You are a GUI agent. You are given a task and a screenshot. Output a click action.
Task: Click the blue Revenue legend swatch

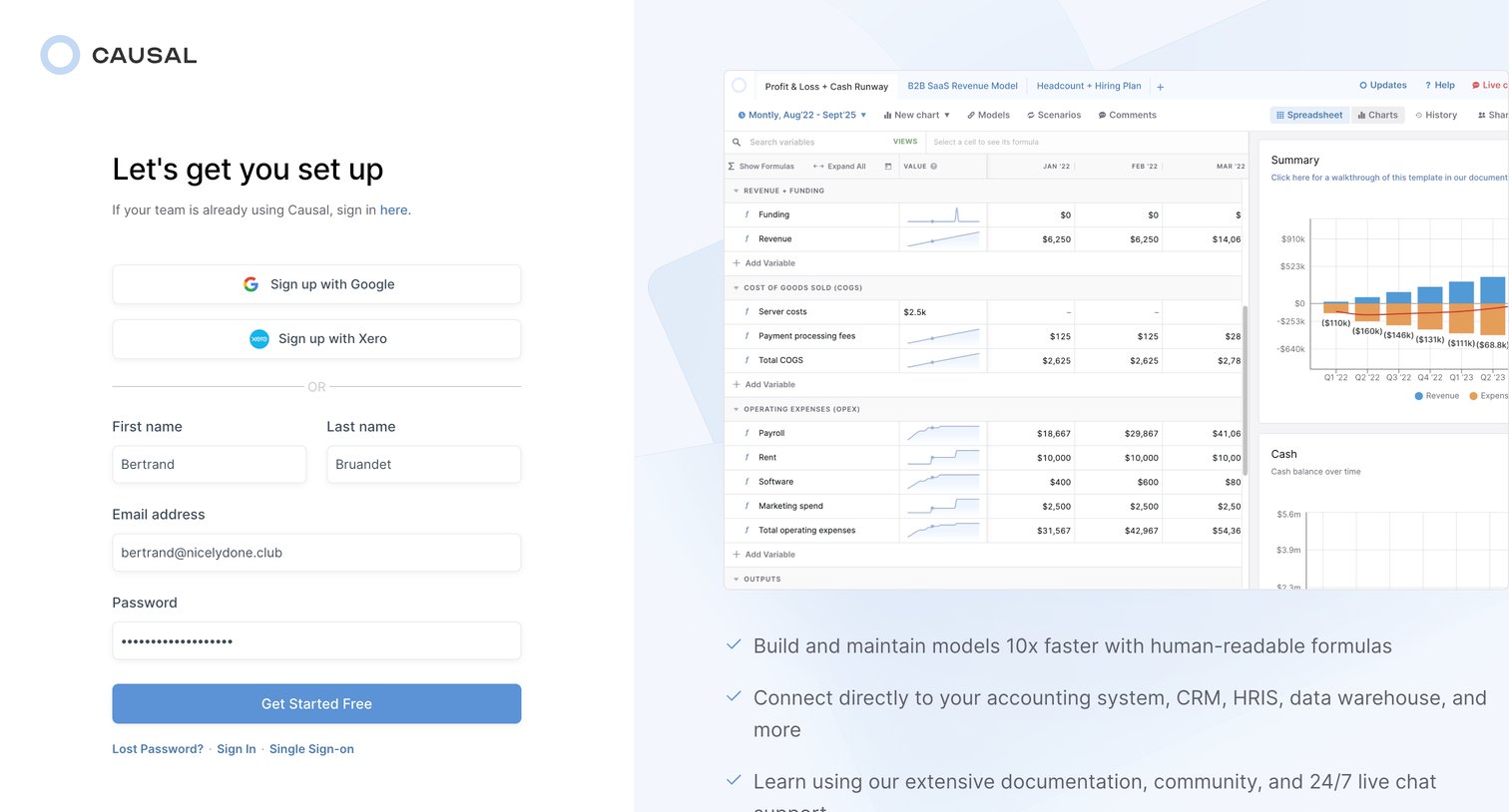coord(1419,396)
